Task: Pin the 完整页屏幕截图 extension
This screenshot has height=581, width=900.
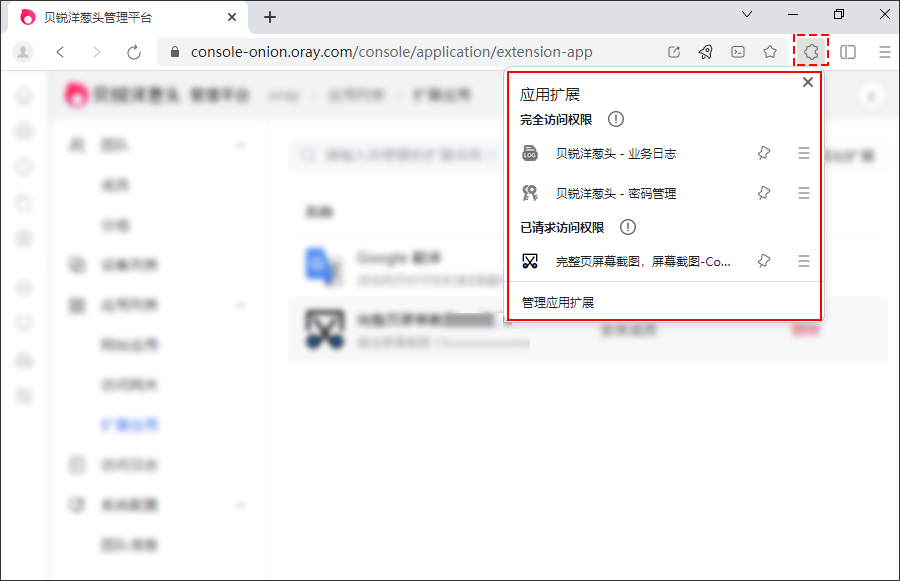Action: tap(764, 261)
